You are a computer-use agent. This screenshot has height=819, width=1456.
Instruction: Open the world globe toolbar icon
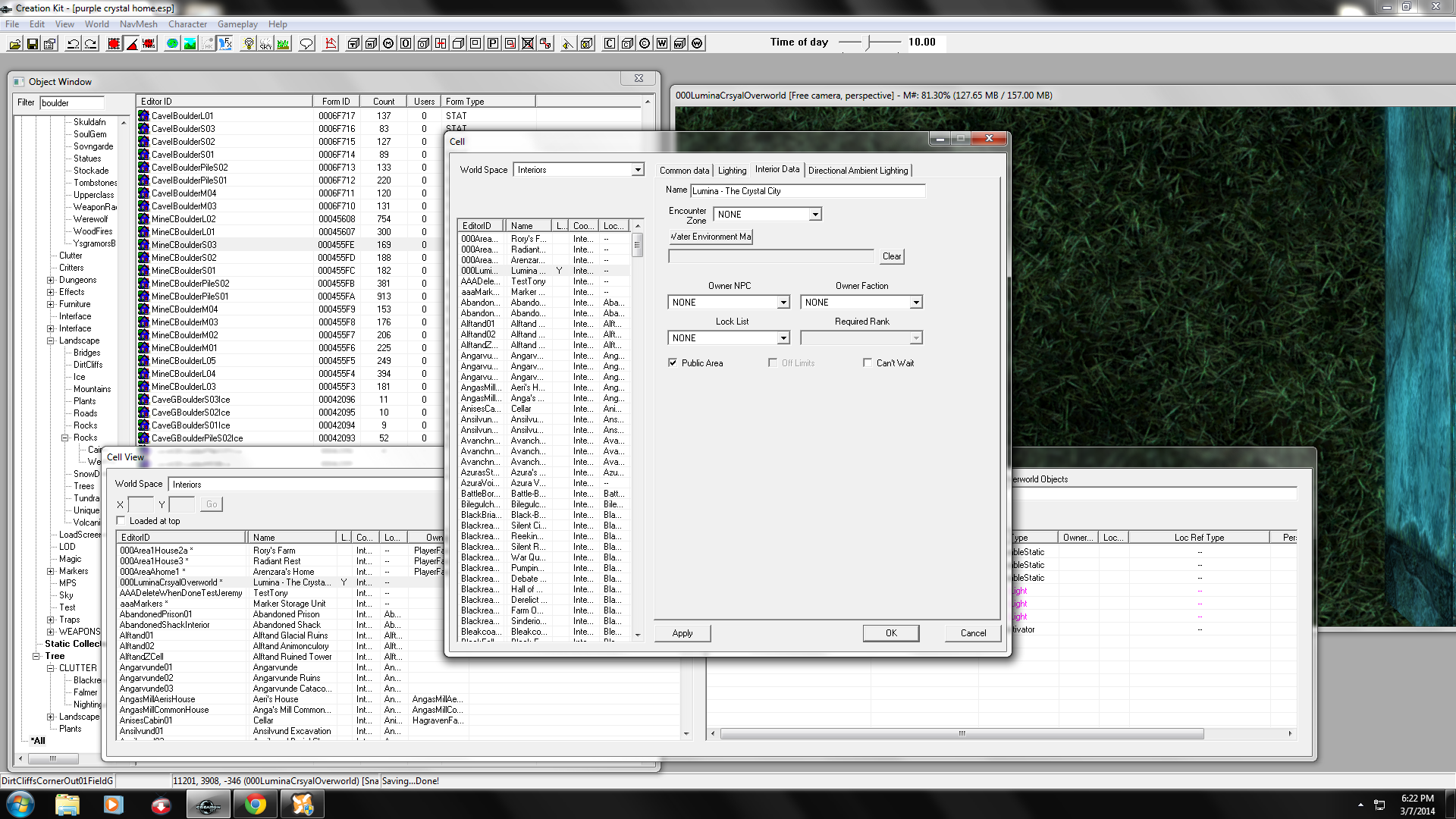[x=172, y=44]
